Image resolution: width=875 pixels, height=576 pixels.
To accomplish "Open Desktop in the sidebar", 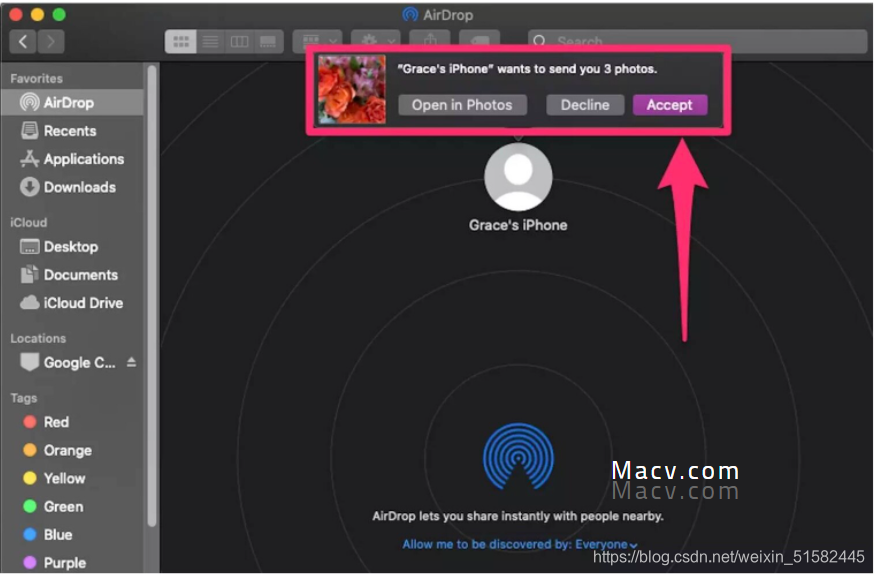I will tap(72, 247).
